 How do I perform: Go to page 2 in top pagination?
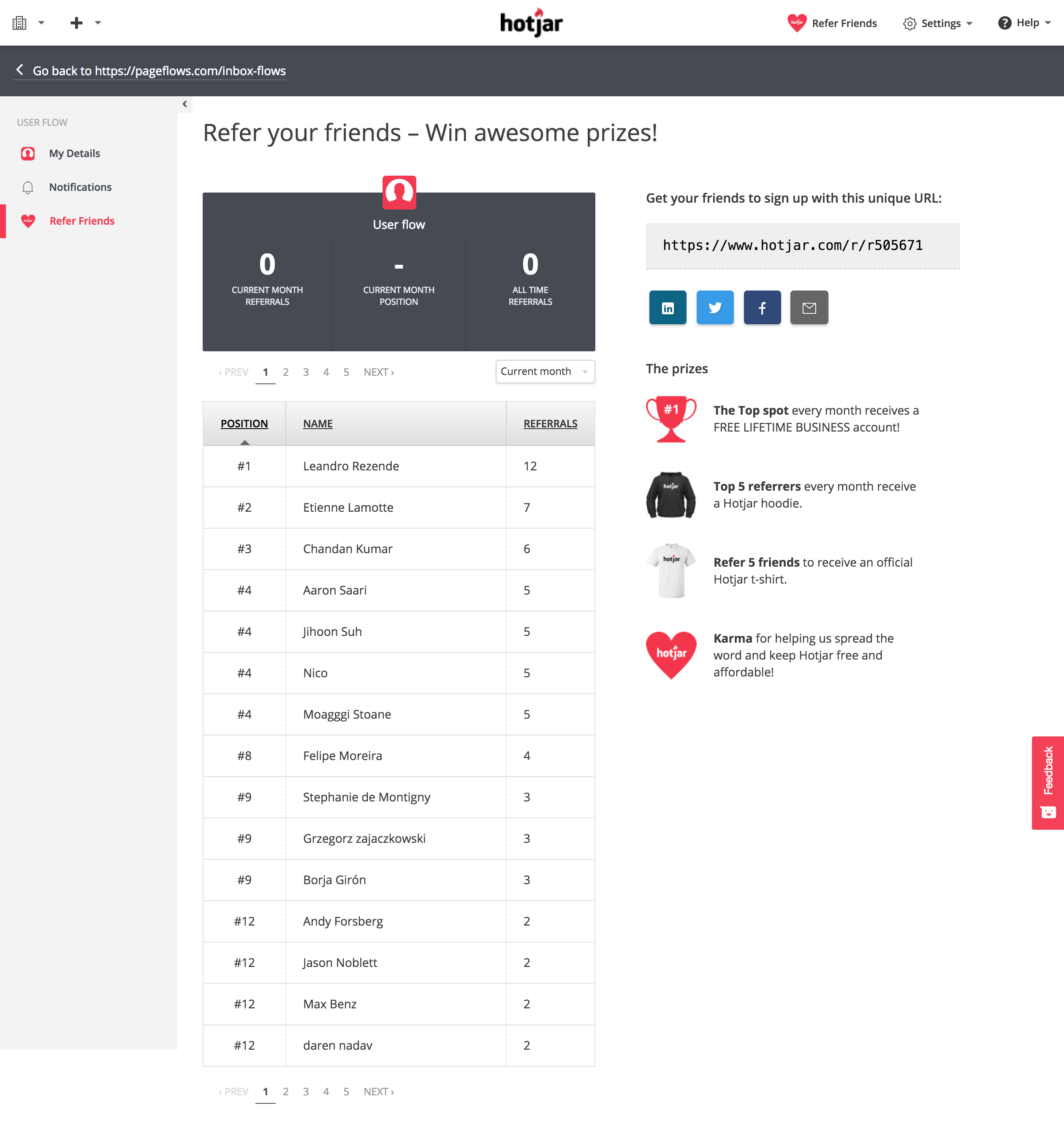pos(285,372)
